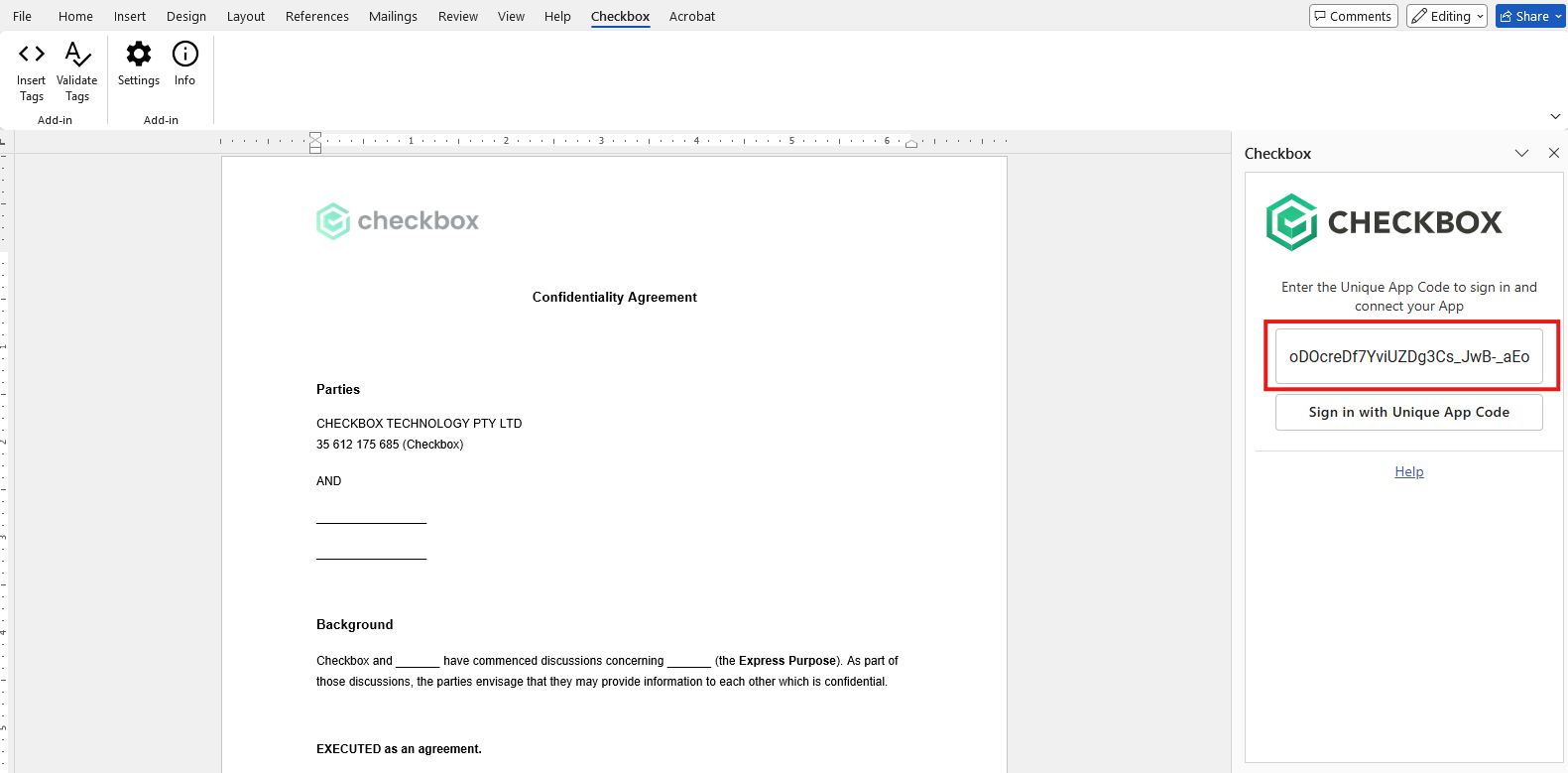
Task: Select the View tab
Action: [x=511, y=16]
